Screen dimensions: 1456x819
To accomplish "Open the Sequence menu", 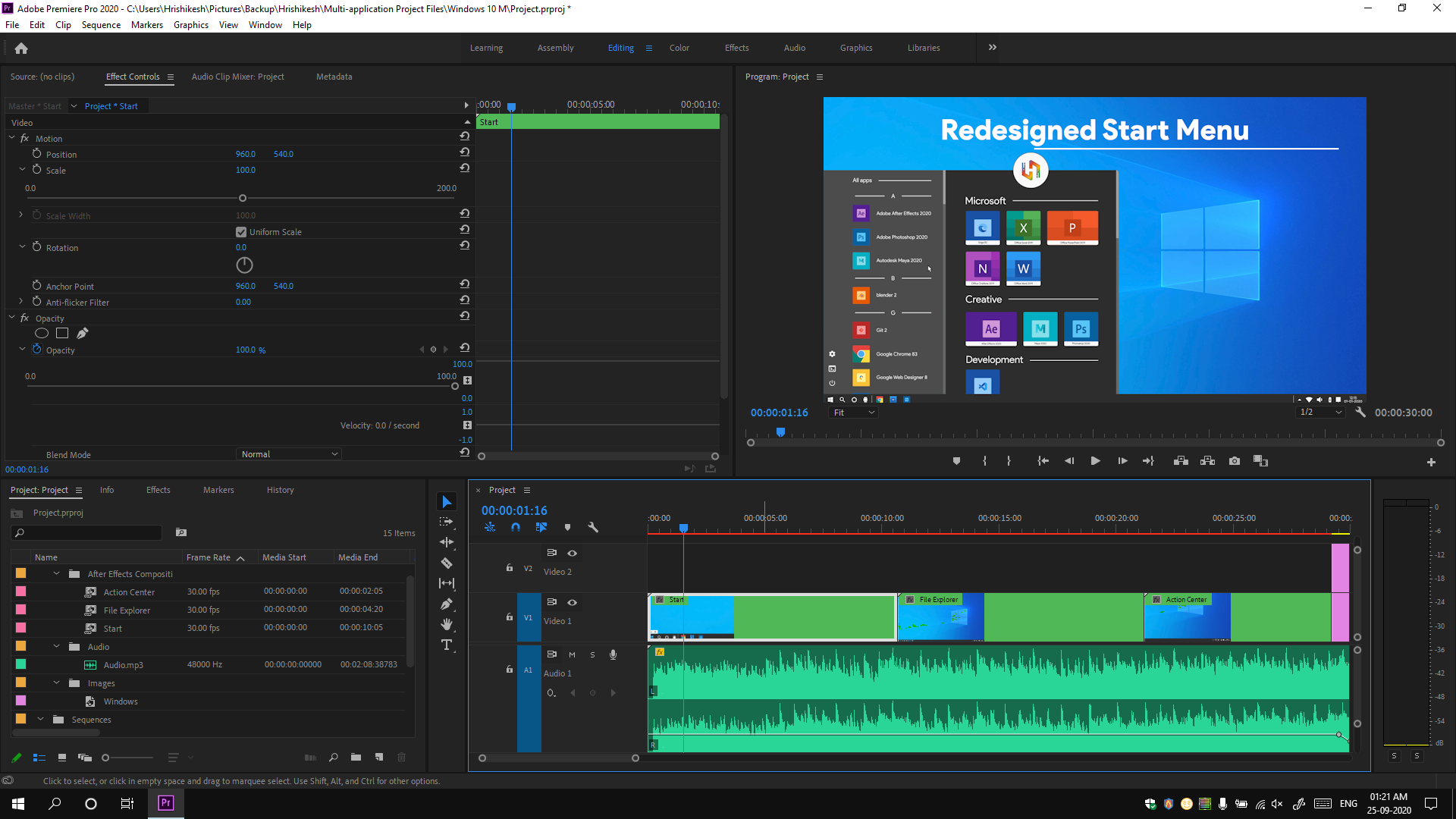I will click(101, 25).
